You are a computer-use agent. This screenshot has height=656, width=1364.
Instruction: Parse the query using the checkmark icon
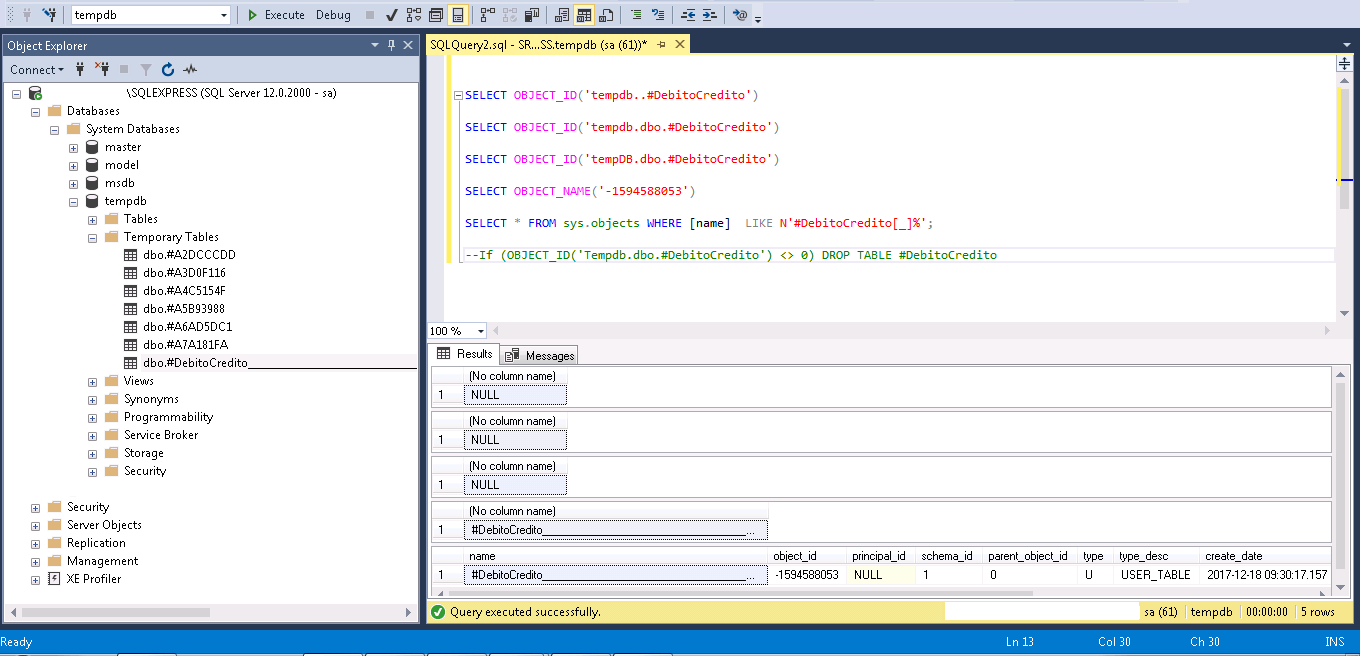[x=392, y=14]
